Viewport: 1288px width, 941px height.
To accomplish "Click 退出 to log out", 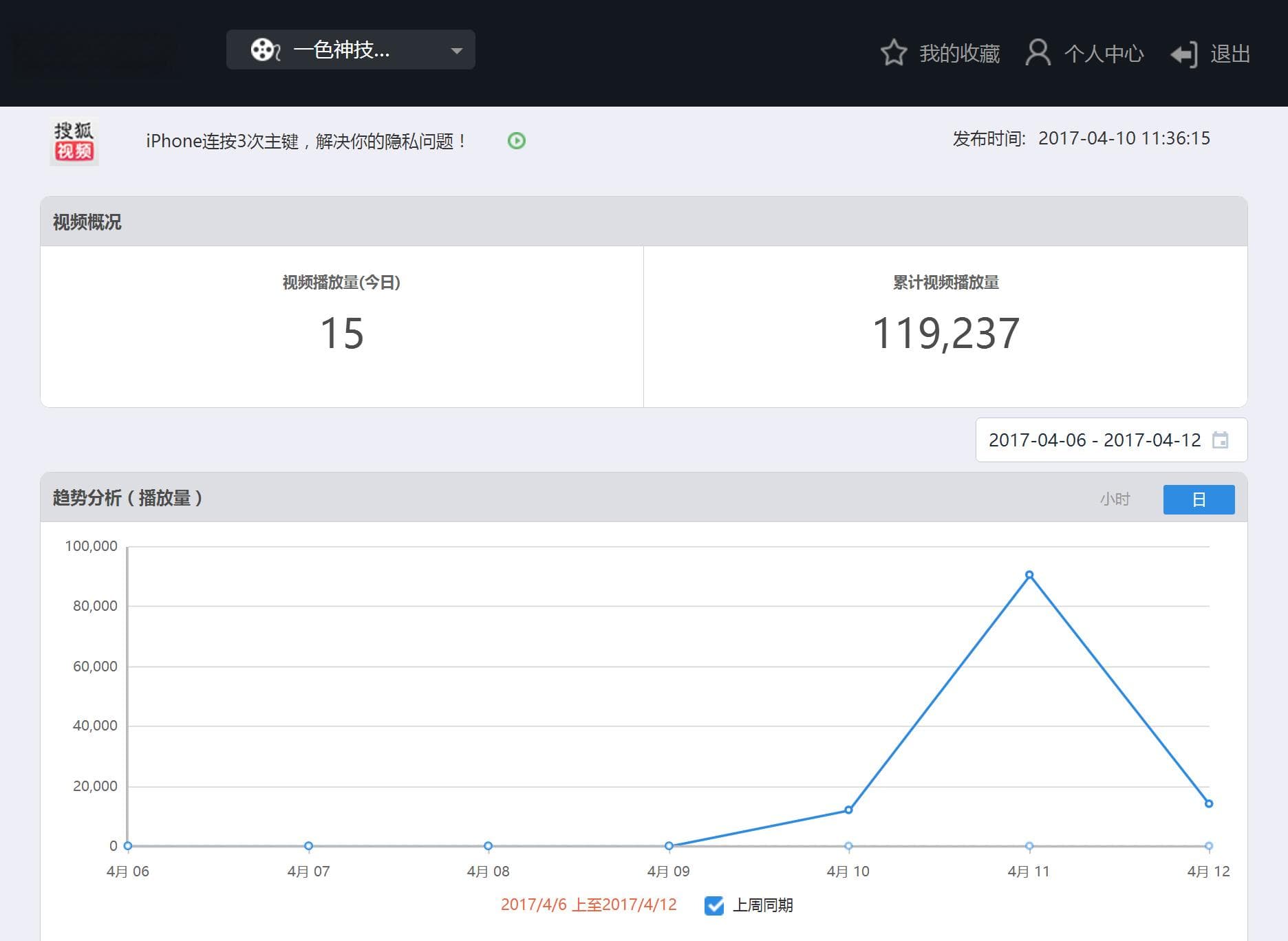I will pyautogui.click(x=1230, y=53).
